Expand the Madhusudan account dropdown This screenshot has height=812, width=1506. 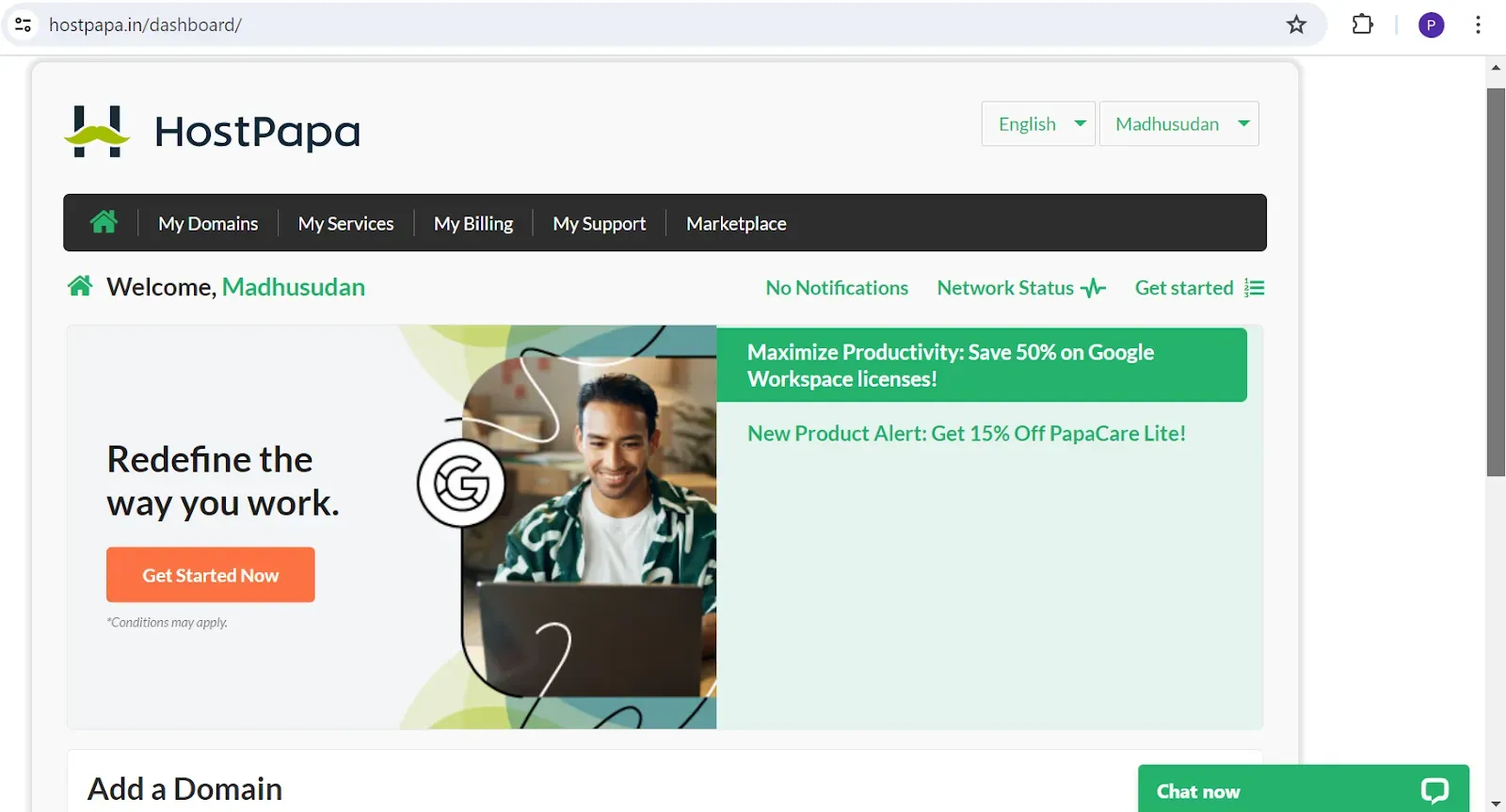point(1179,124)
